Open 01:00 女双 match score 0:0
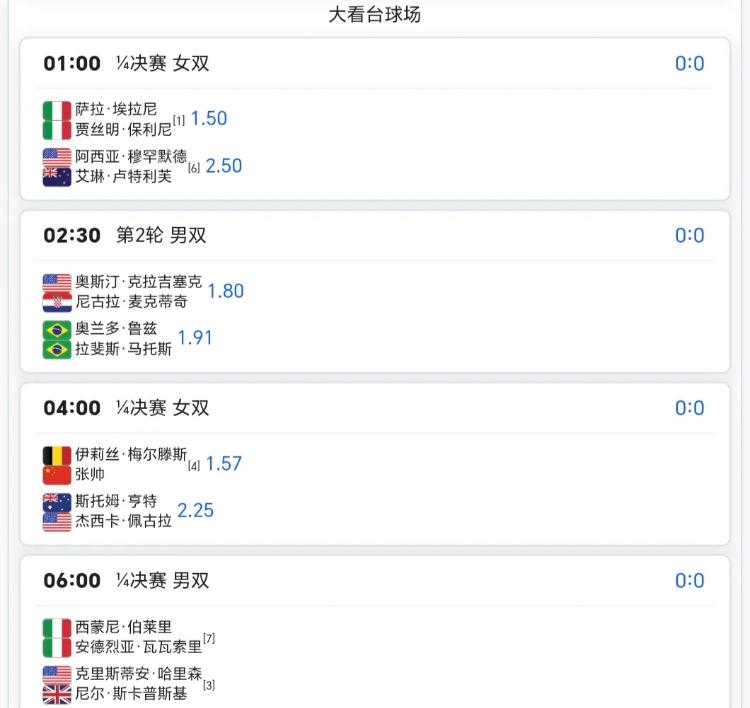 [x=689, y=64]
